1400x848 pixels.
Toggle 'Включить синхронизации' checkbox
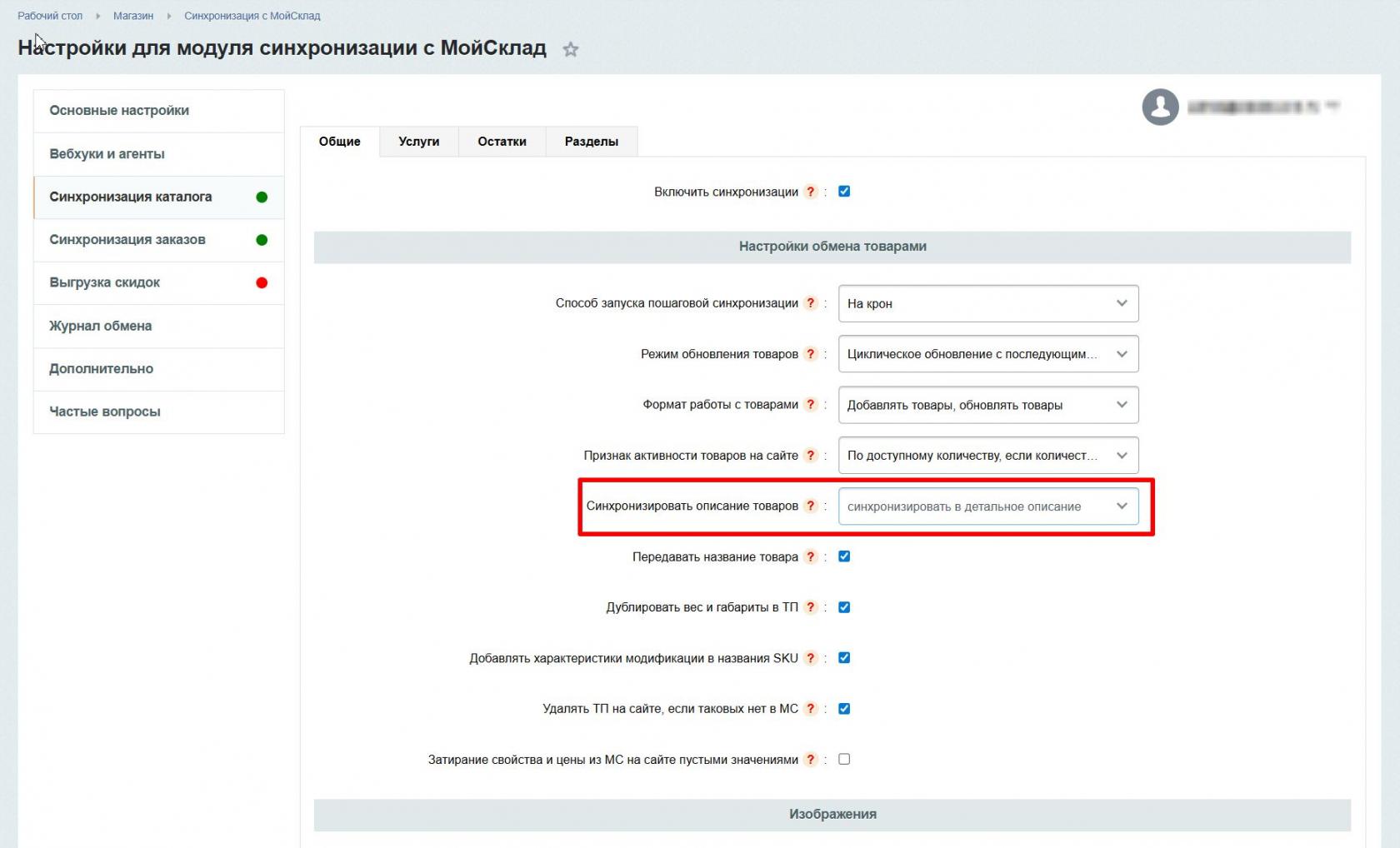click(x=844, y=192)
